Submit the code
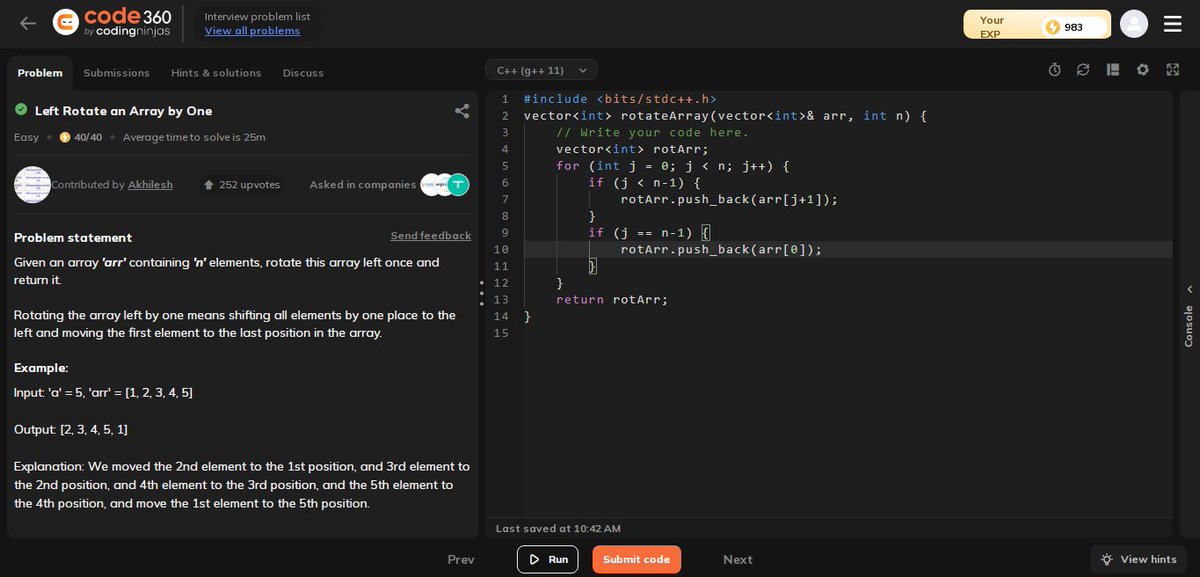Image resolution: width=1200 pixels, height=577 pixels. click(x=636, y=559)
